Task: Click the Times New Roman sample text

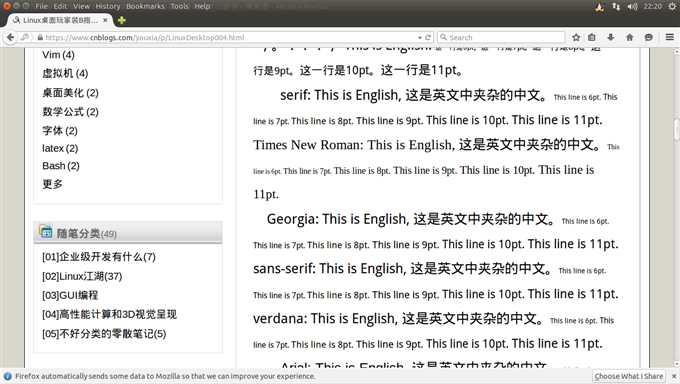Action: point(427,145)
